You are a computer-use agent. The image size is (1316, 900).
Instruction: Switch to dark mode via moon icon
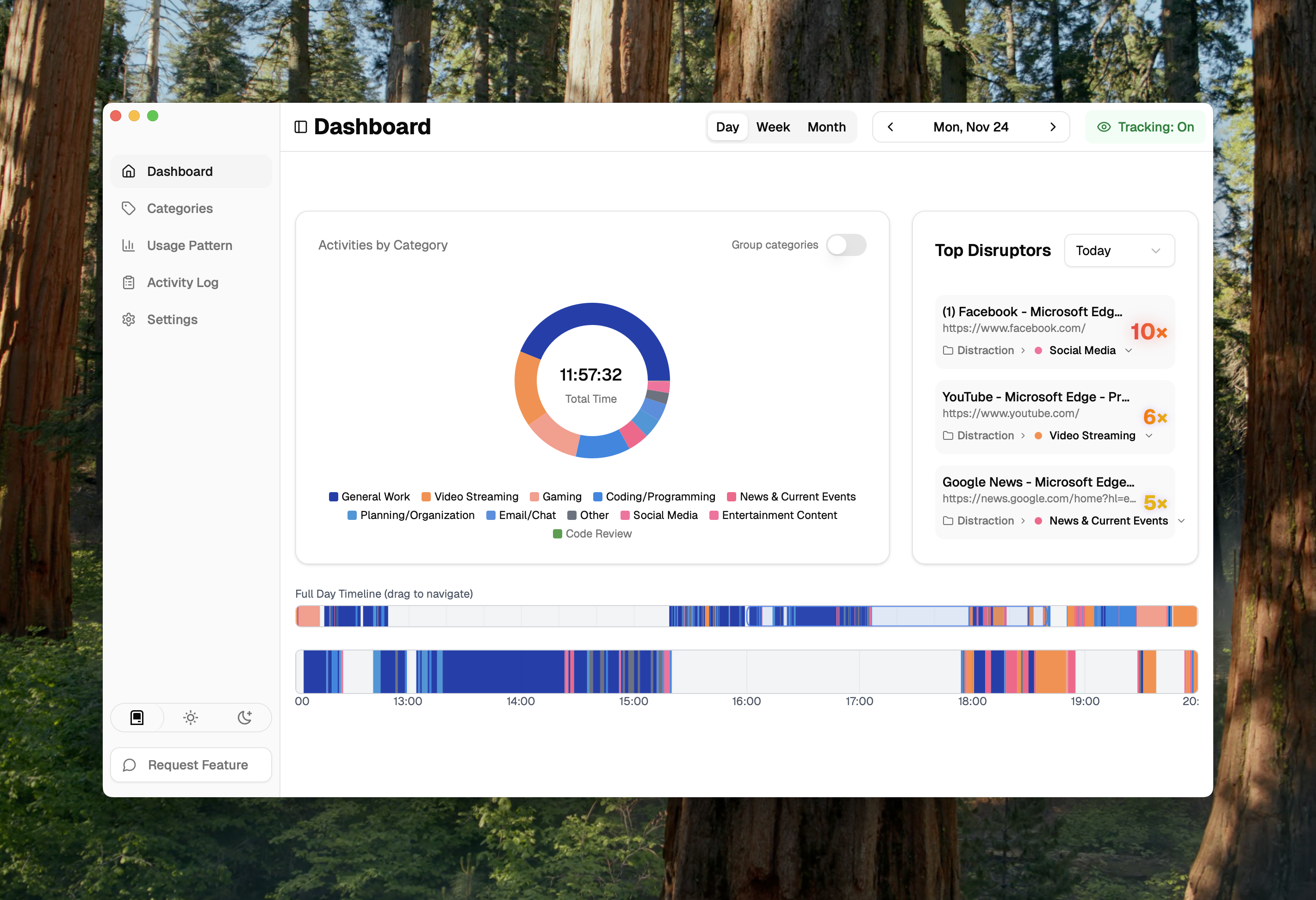[x=245, y=718]
